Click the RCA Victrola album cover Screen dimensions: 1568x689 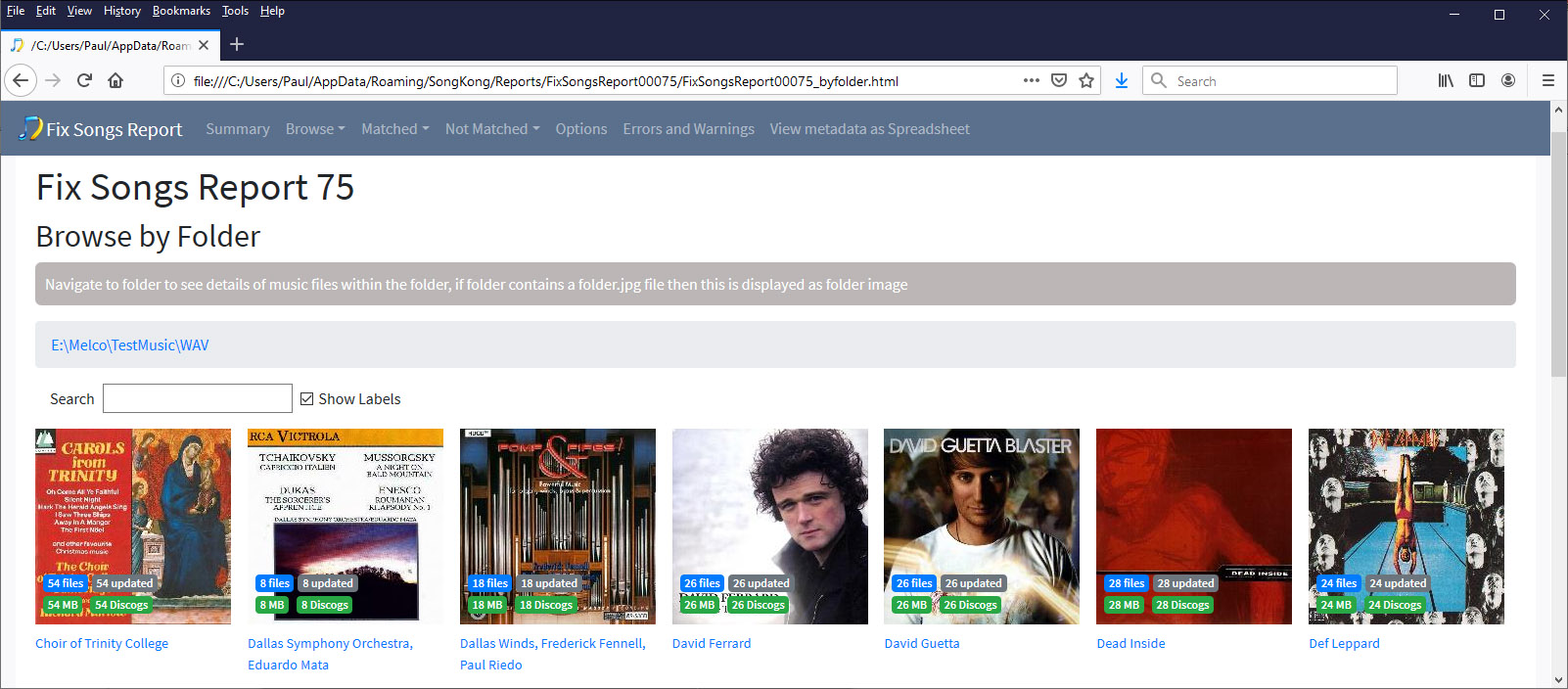[x=346, y=527]
